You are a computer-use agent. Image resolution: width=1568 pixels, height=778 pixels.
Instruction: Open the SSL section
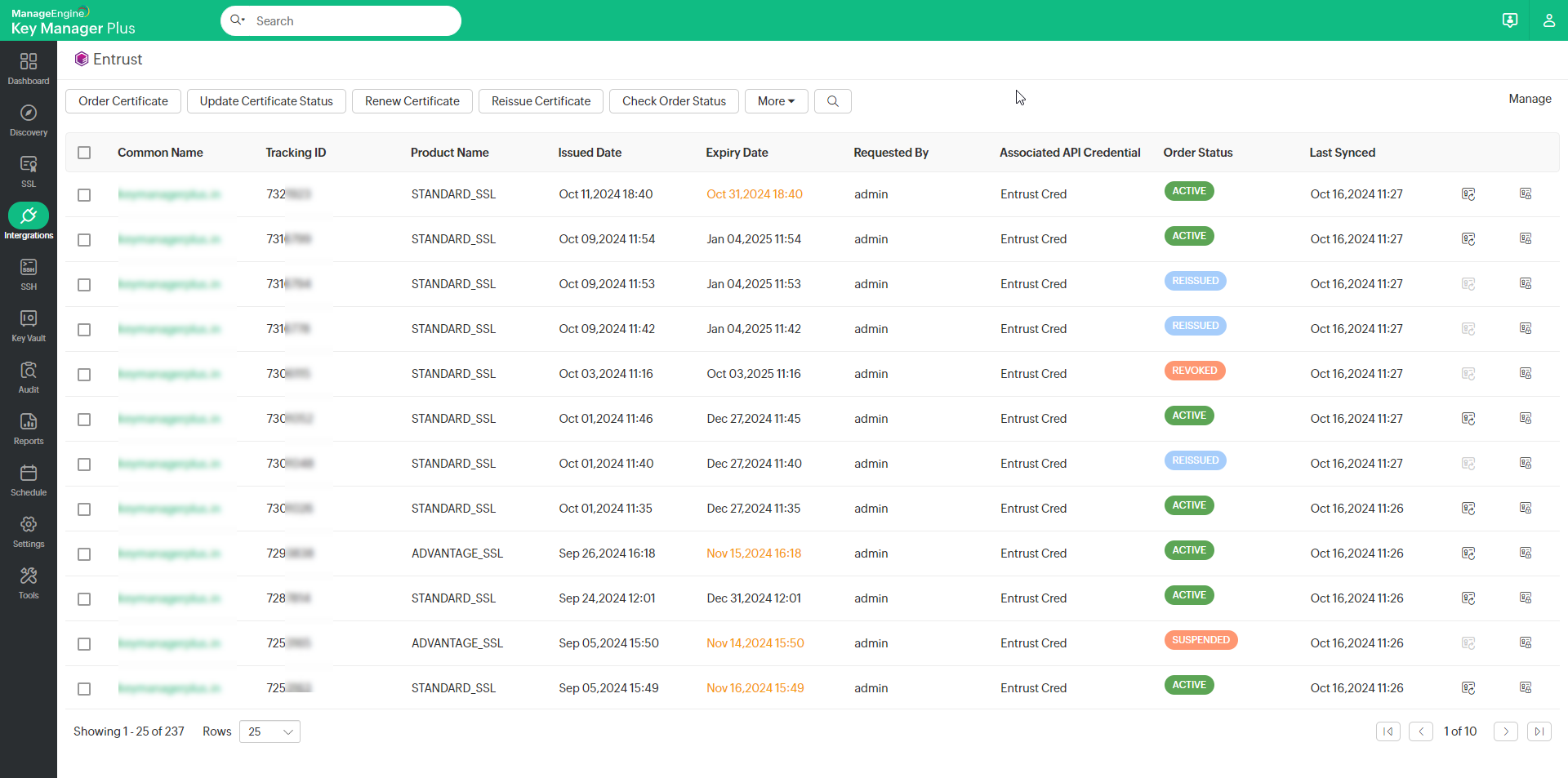[x=29, y=170]
